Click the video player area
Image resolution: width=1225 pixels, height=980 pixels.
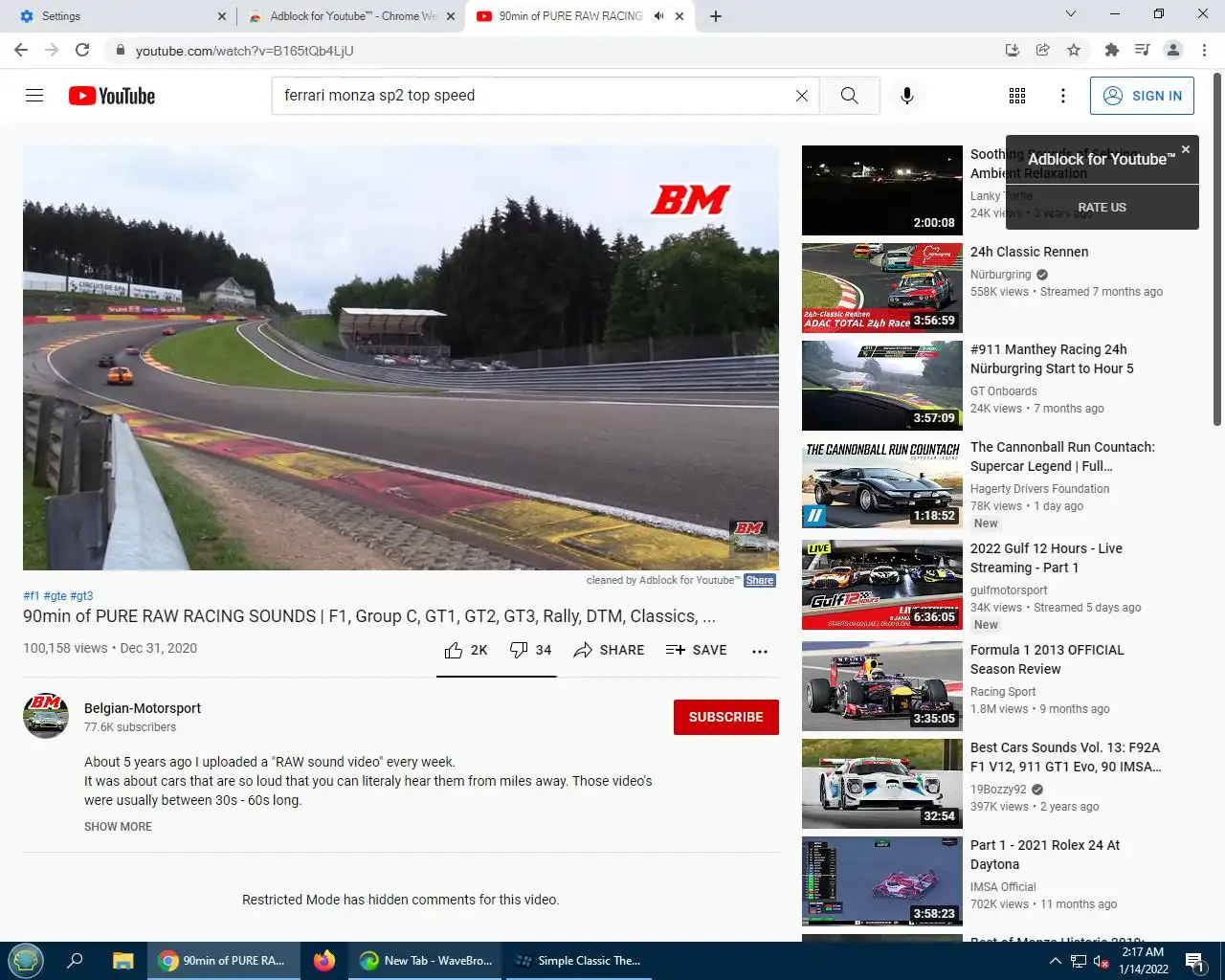401,358
